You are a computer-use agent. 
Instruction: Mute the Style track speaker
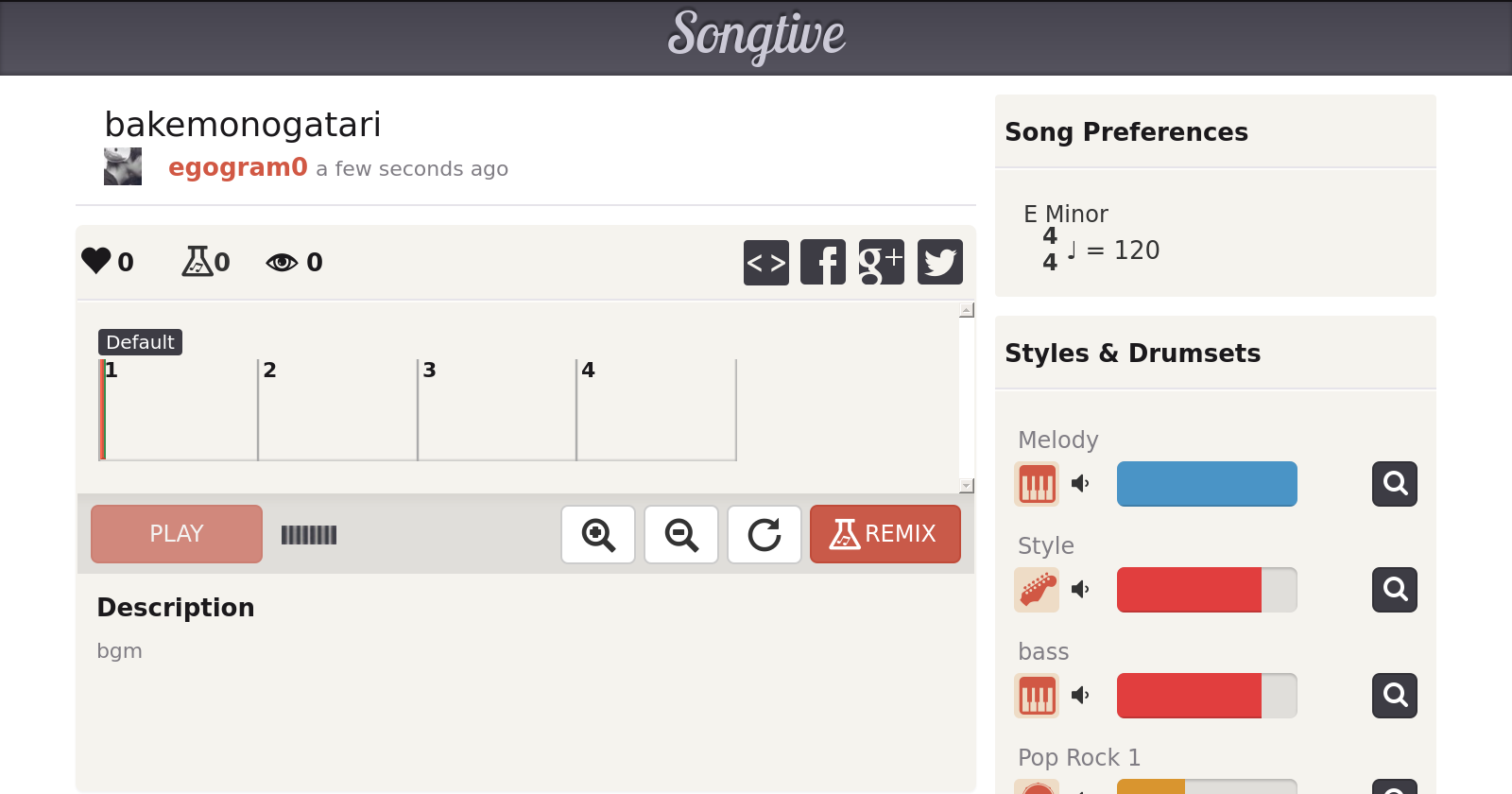tap(1080, 590)
